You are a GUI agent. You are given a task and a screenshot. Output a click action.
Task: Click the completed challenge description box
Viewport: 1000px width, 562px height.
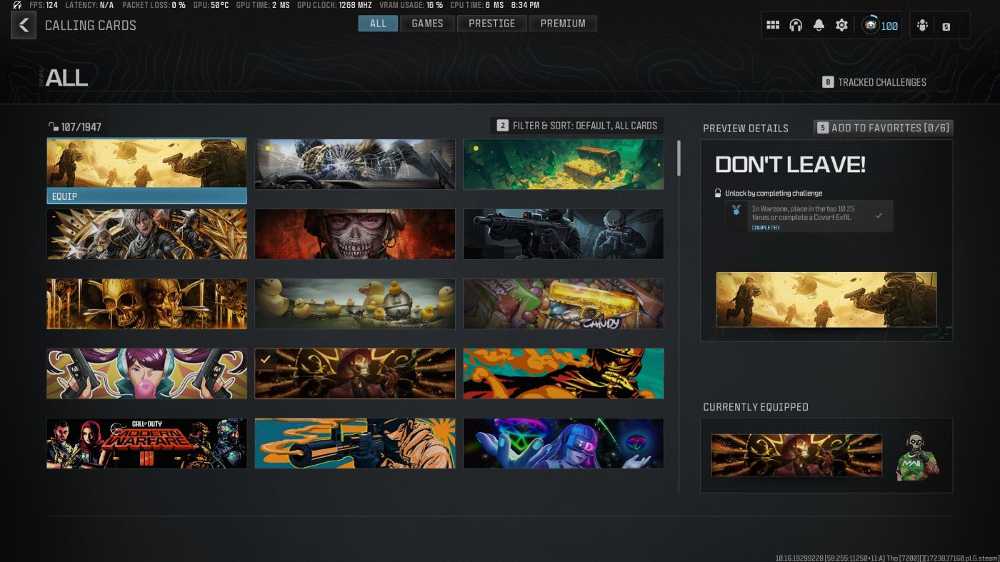coord(809,216)
